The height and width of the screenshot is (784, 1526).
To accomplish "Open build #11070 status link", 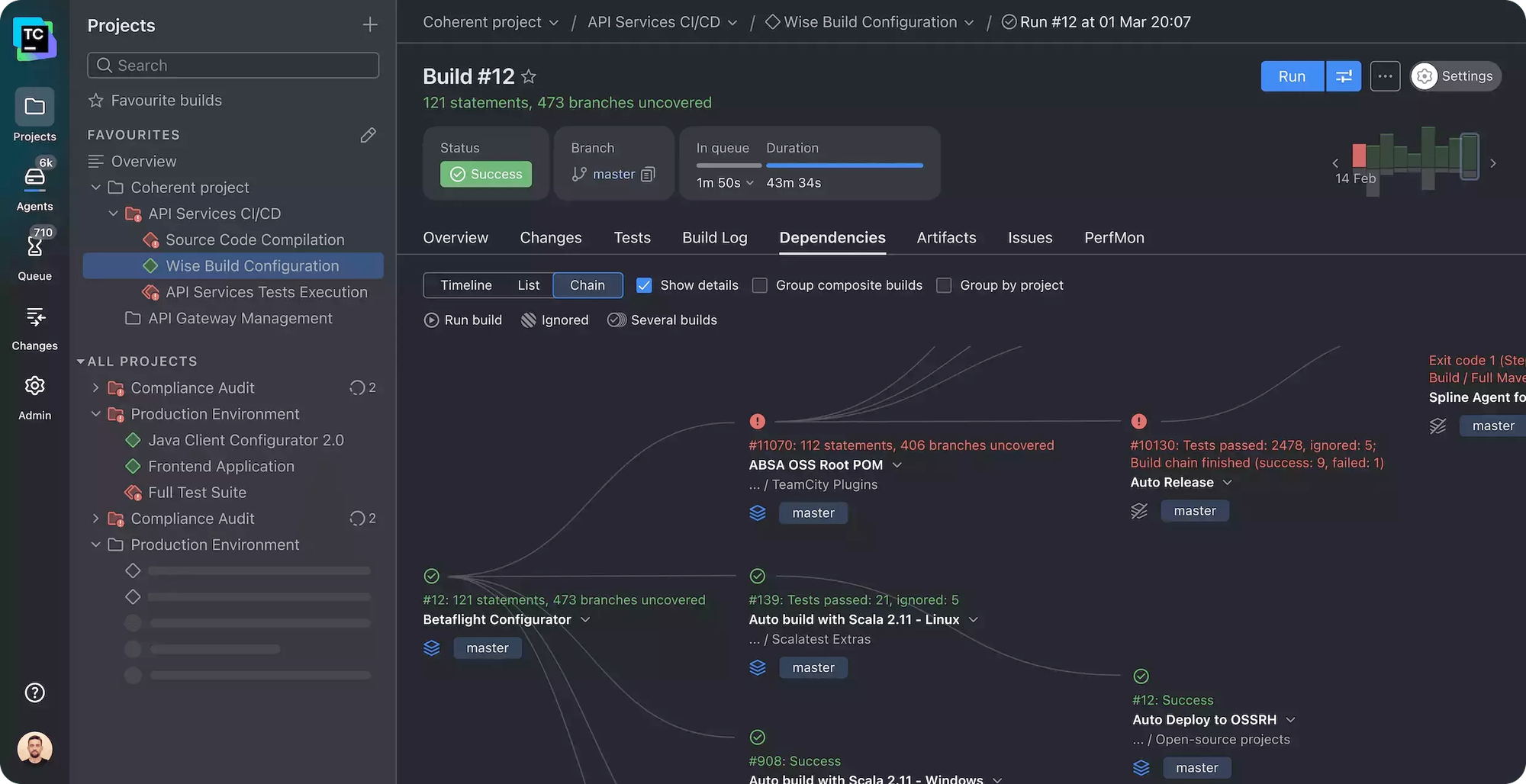I will click(901, 445).
